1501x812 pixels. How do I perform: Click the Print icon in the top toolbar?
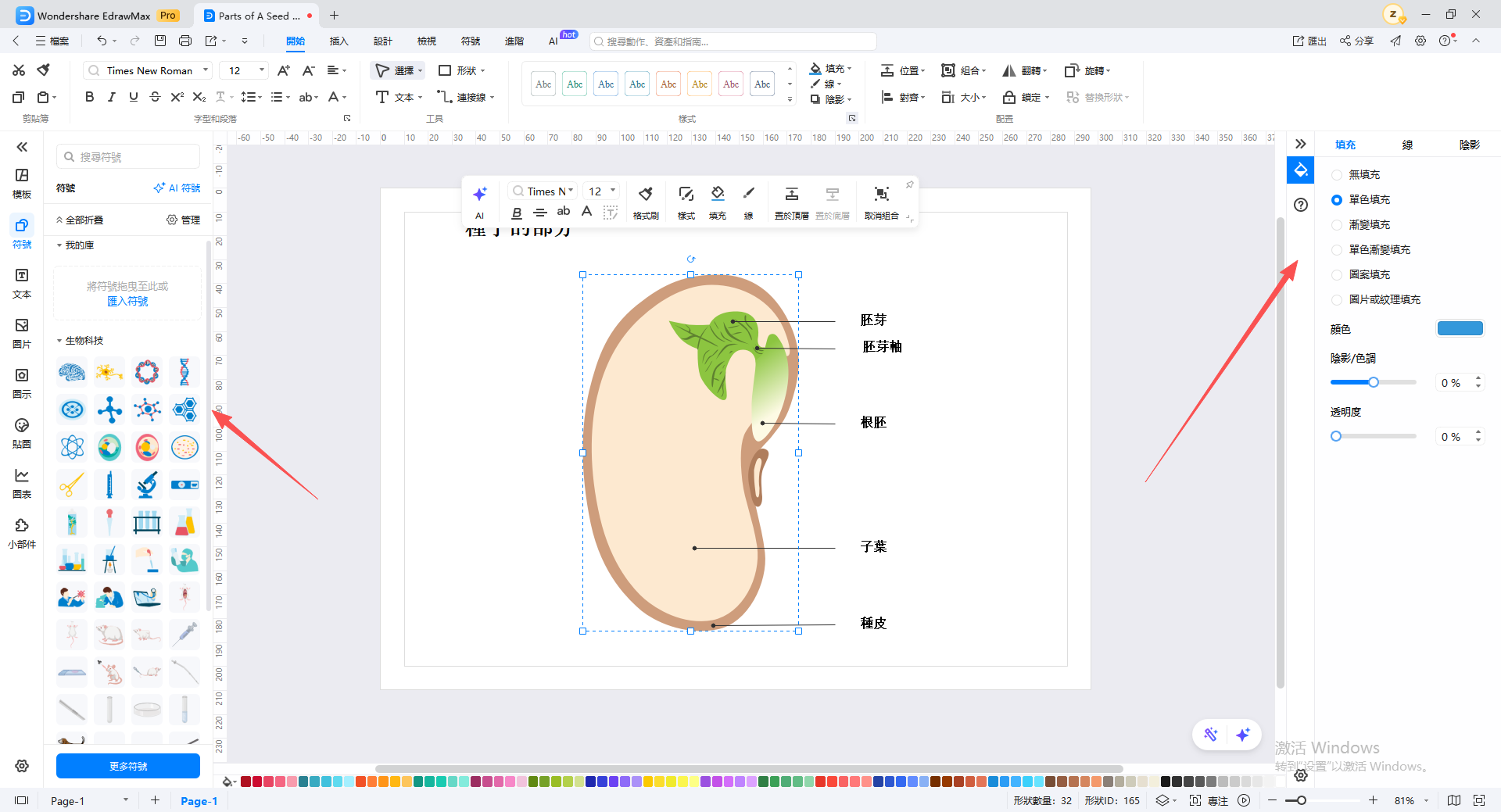pos(185,41)
